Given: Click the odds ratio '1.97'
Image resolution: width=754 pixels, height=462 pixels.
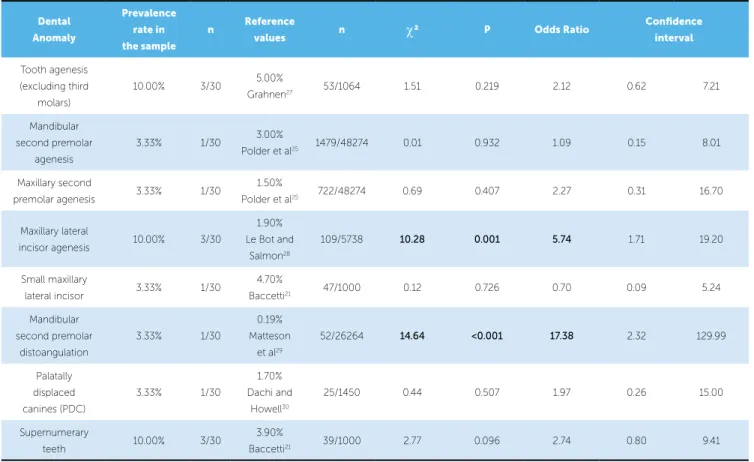Looking at the screenshot, I should click(562, 392).
